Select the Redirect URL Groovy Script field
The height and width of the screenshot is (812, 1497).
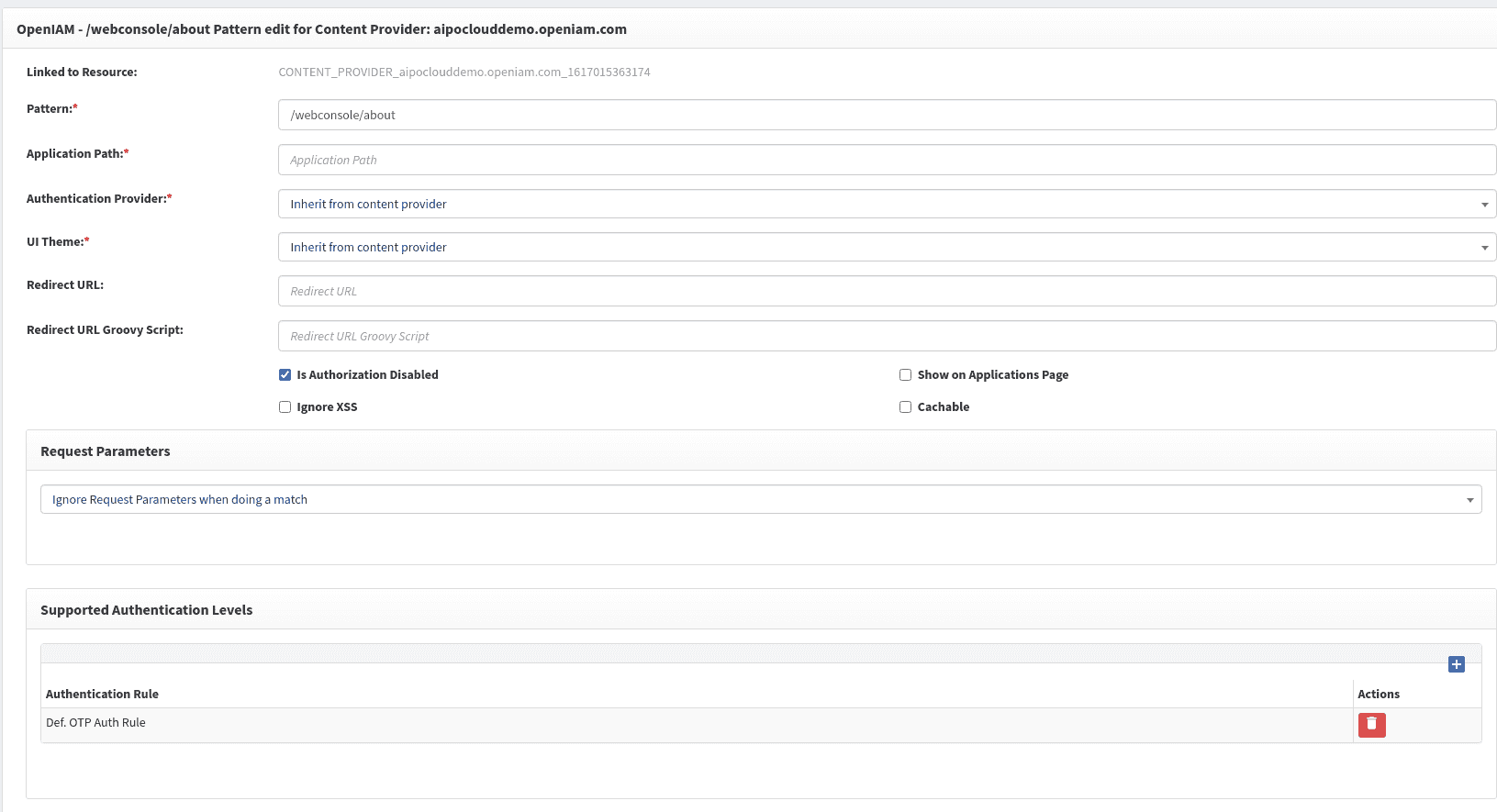click(886, 337)
